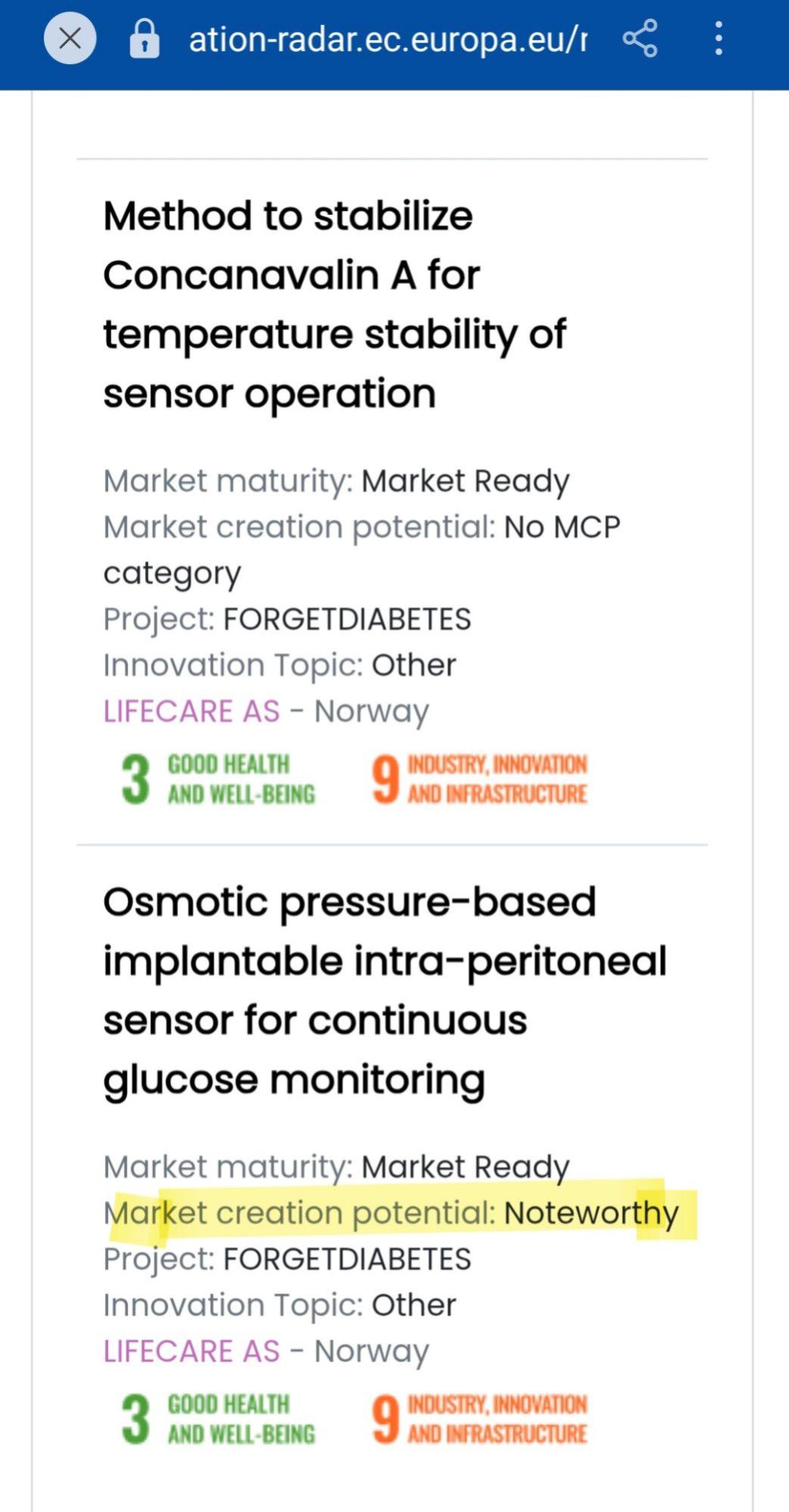This screenshot has height=1512, width=789.
Task: Tap "Market Ready" maturity in the Concanavalin entry
Action: (464, 481)
